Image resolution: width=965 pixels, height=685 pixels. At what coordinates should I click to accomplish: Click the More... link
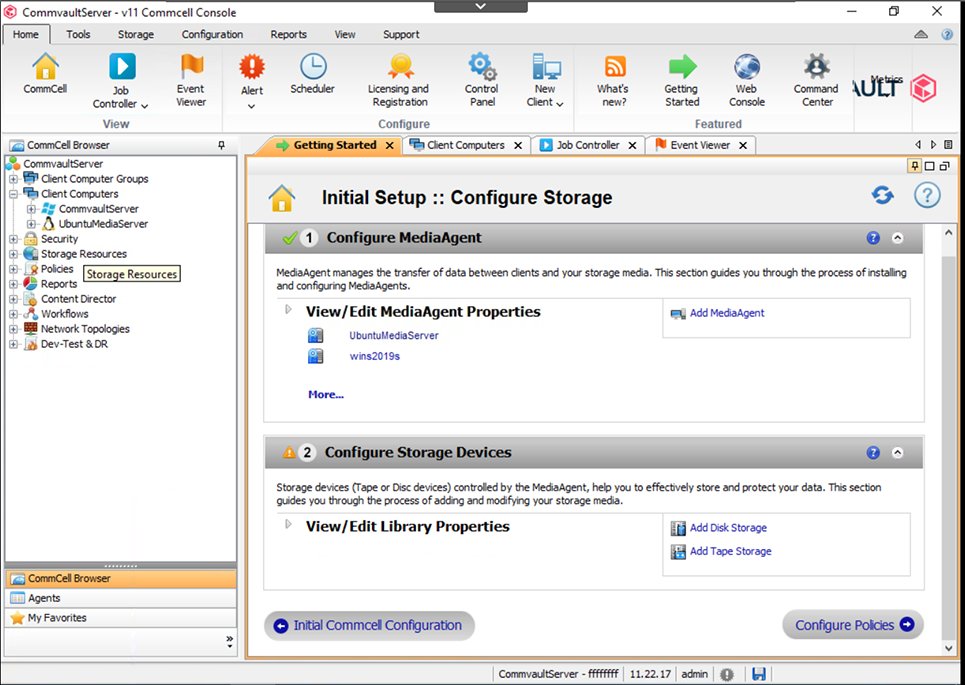coord(326,395)
